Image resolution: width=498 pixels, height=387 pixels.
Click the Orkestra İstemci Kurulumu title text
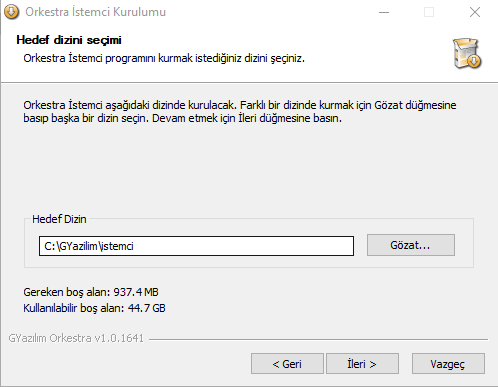[96, 12]
